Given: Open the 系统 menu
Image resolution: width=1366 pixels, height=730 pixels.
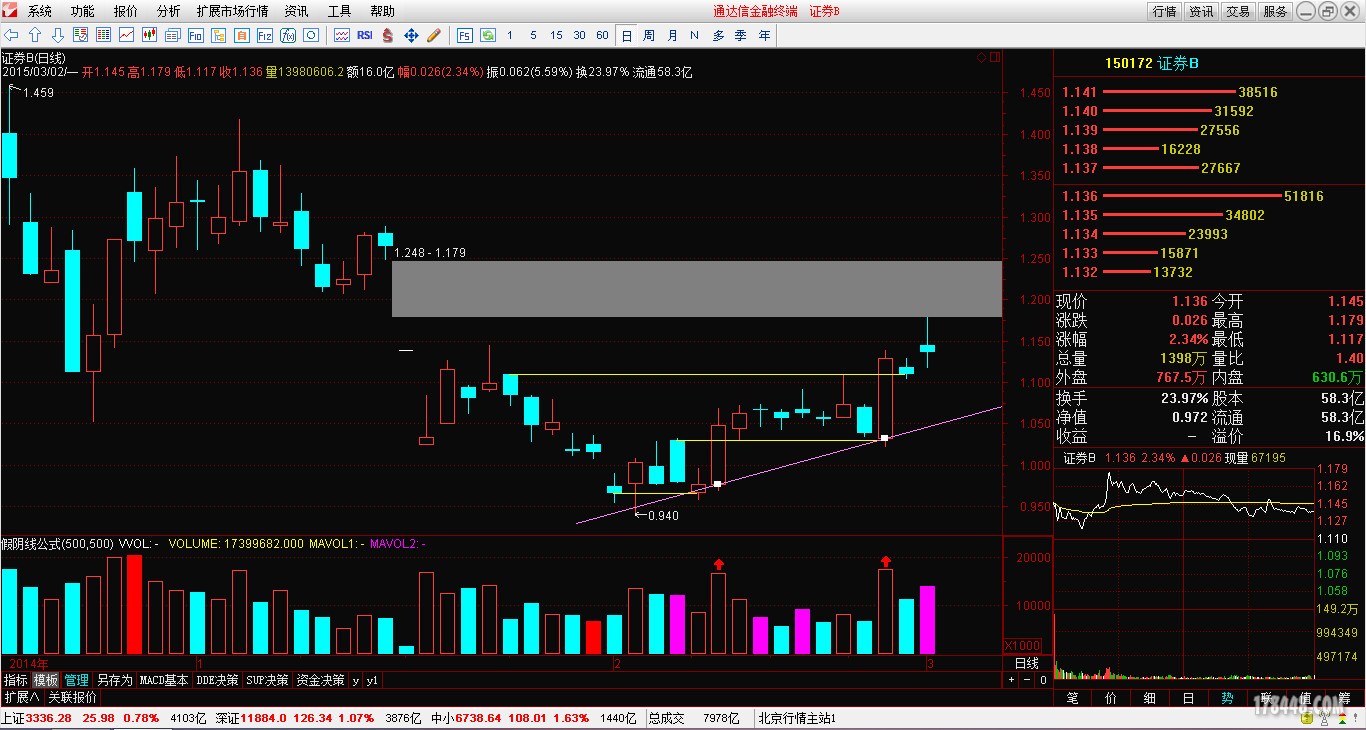Looking at the screenshot, I should 40,11.
